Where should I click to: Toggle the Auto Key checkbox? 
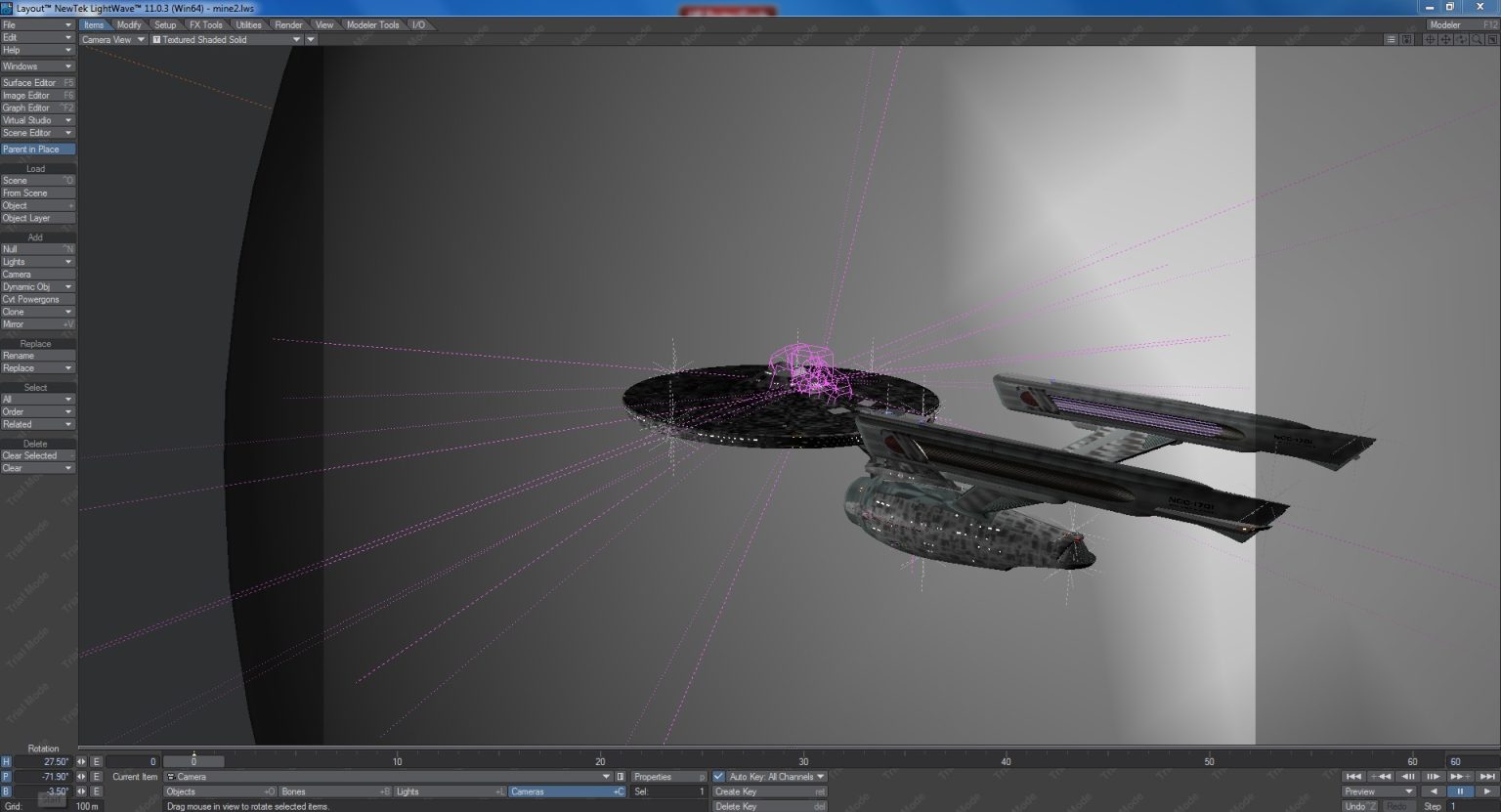(719, 777)
